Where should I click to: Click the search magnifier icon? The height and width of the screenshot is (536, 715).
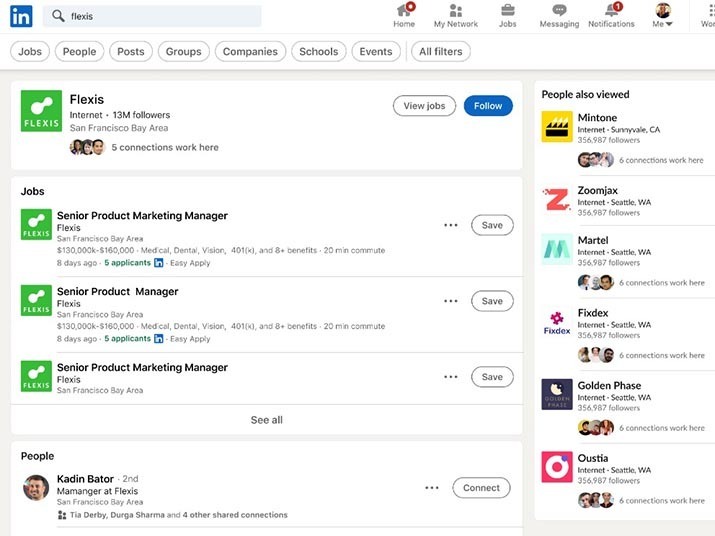coord(58,16)
